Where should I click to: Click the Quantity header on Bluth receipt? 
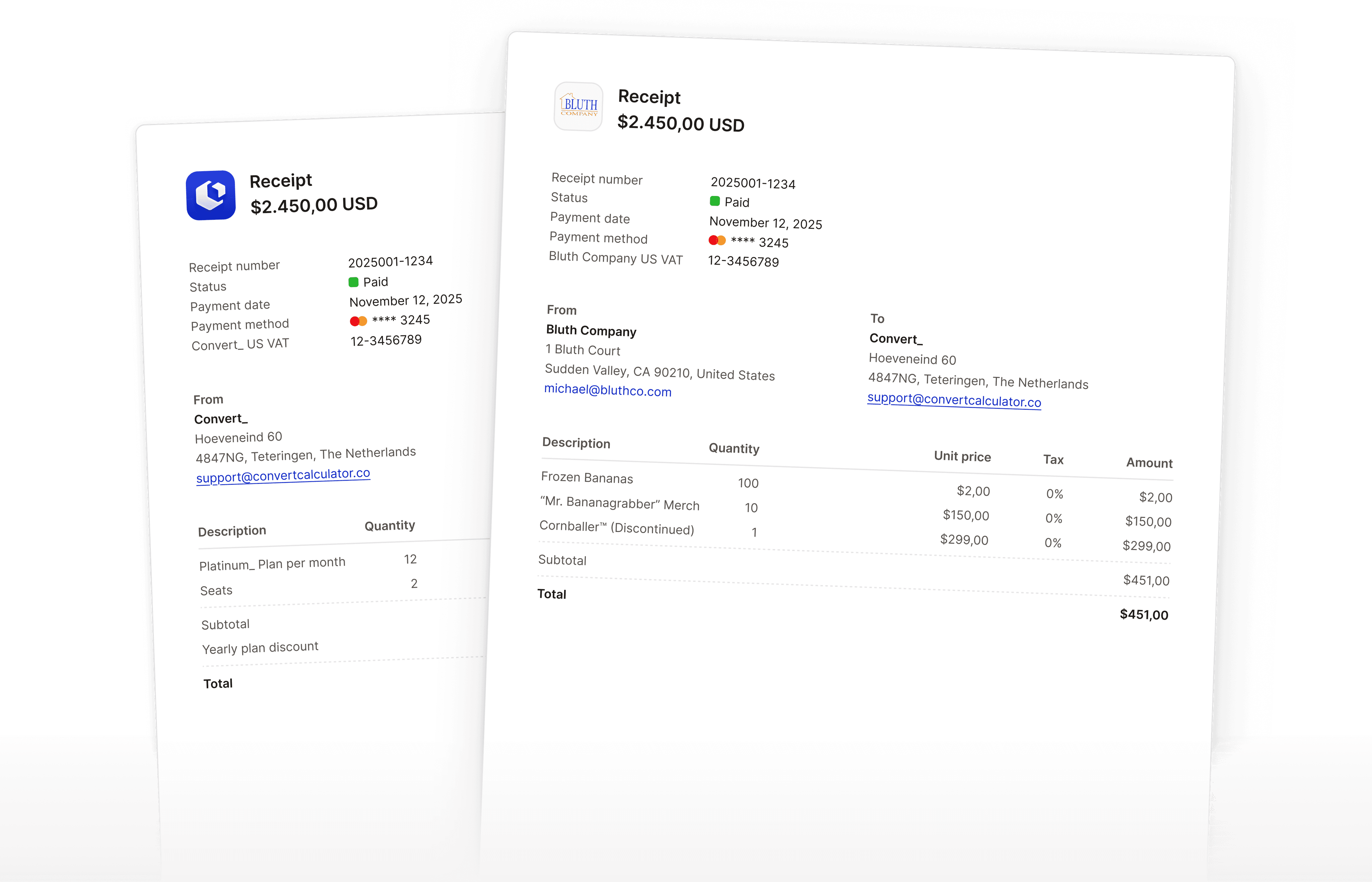click(734, 449)
